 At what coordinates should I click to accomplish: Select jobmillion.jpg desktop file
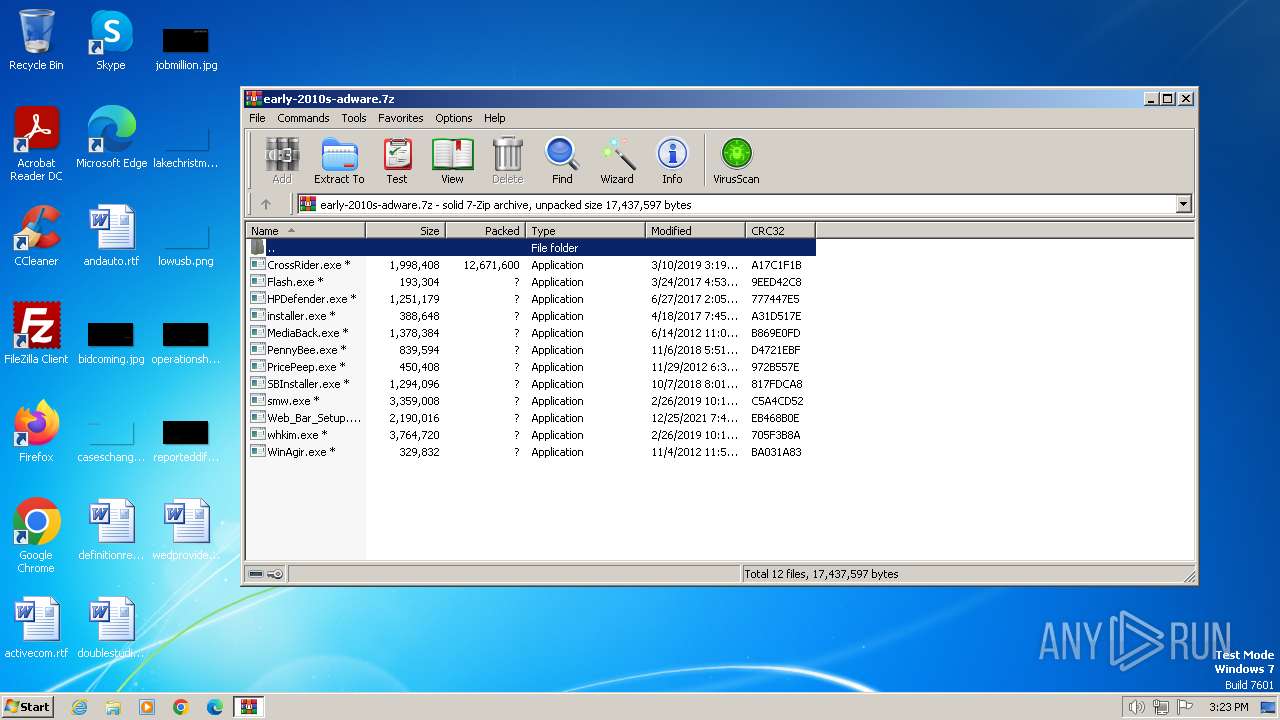186,46
